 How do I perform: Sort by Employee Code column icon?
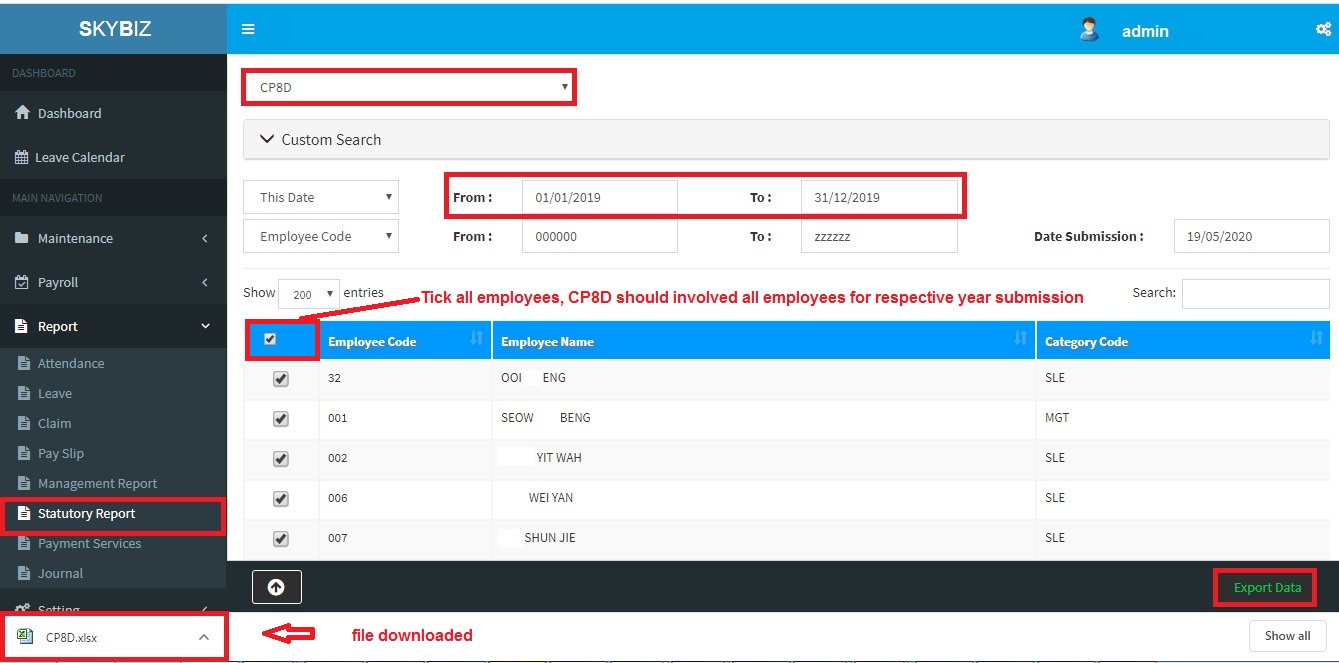point(476,339)
